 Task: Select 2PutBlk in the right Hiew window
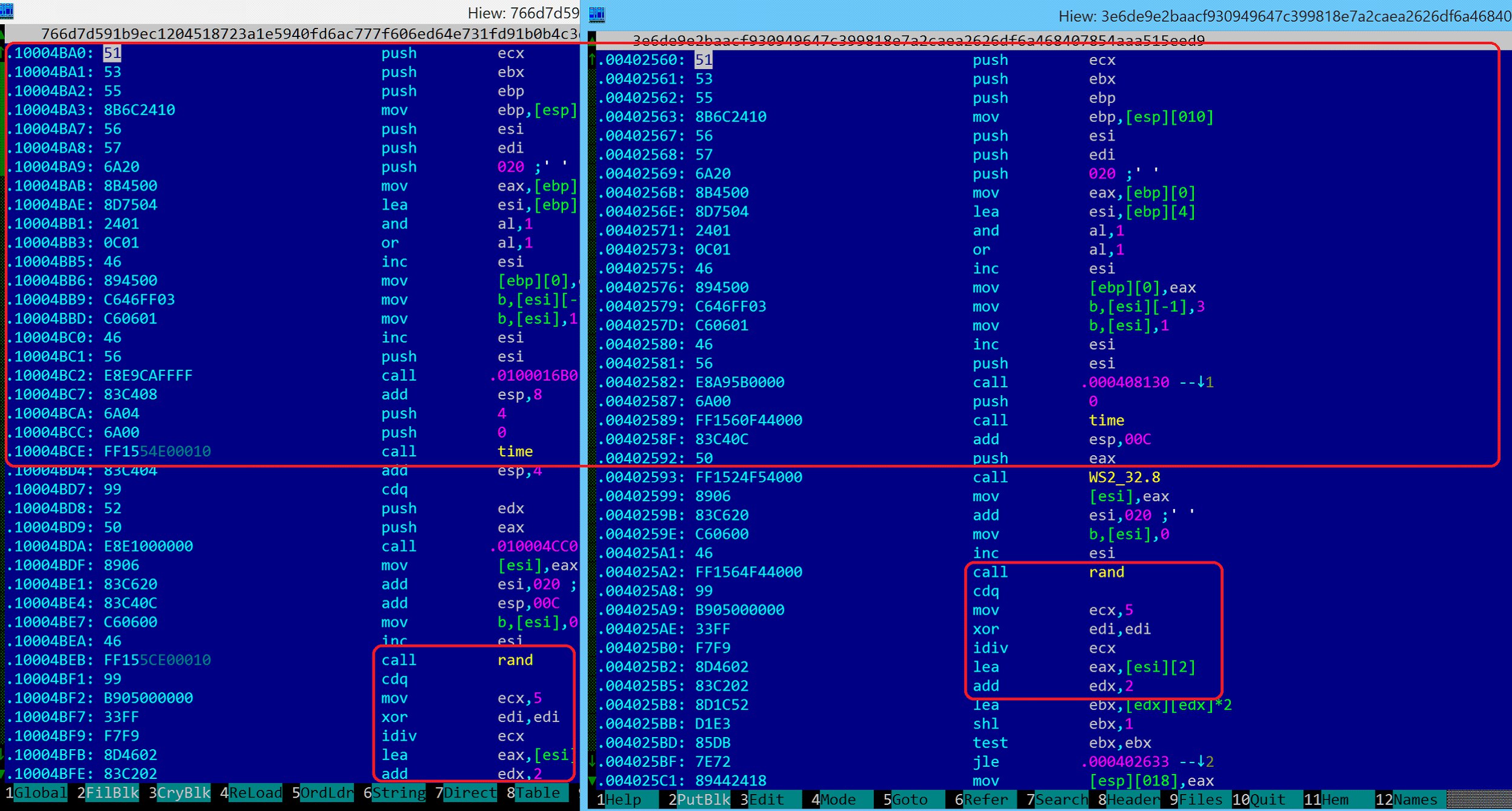699,800
